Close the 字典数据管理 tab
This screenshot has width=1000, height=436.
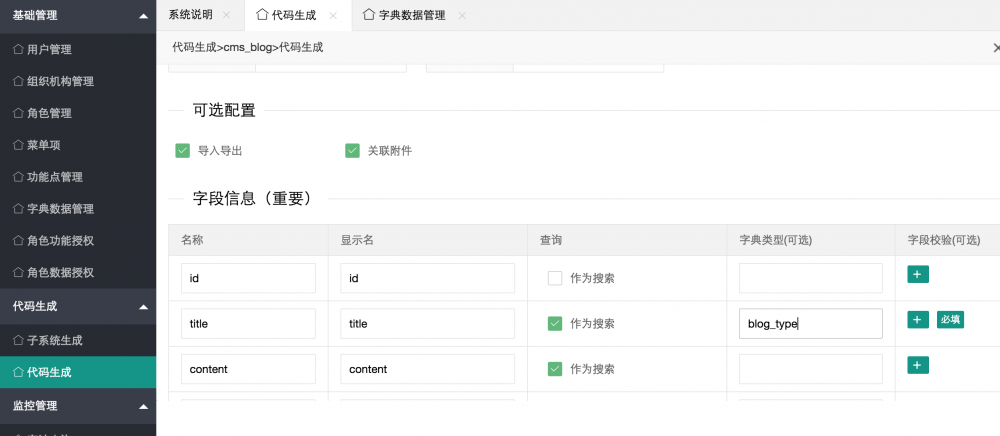461,15
